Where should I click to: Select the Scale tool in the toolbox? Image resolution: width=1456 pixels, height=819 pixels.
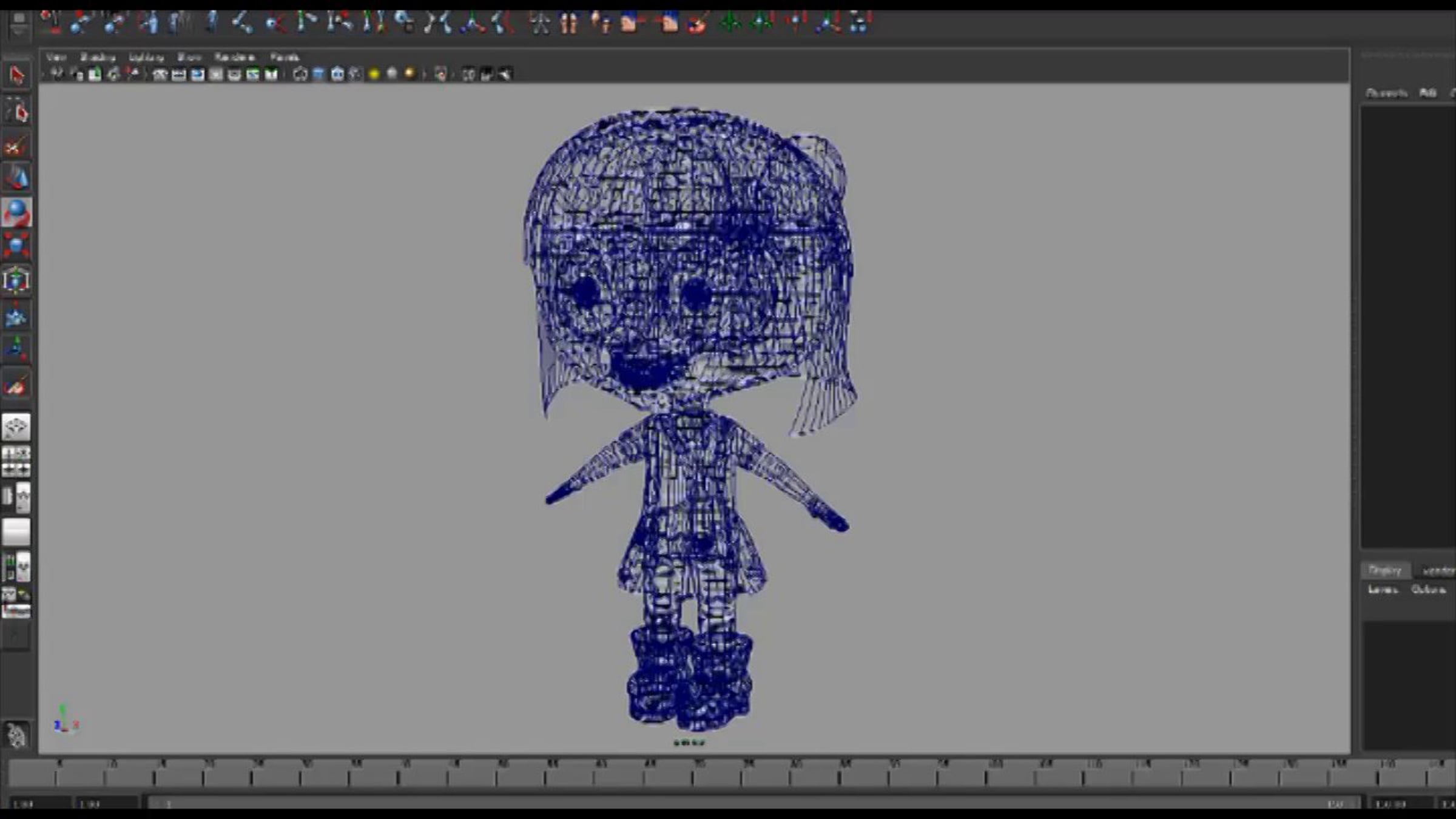coord(16,245)
